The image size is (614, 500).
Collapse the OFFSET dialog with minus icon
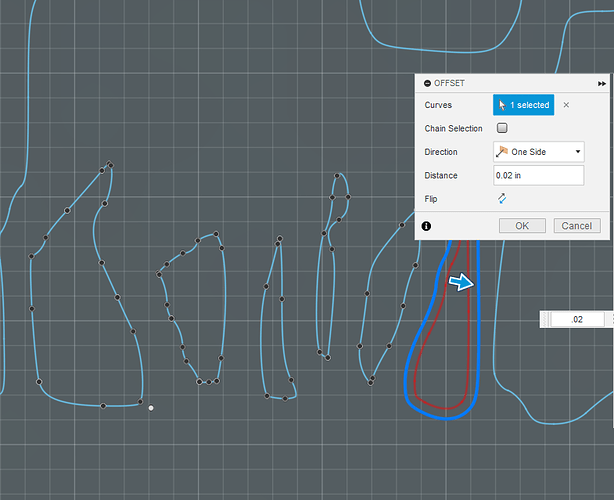[428, 83]
